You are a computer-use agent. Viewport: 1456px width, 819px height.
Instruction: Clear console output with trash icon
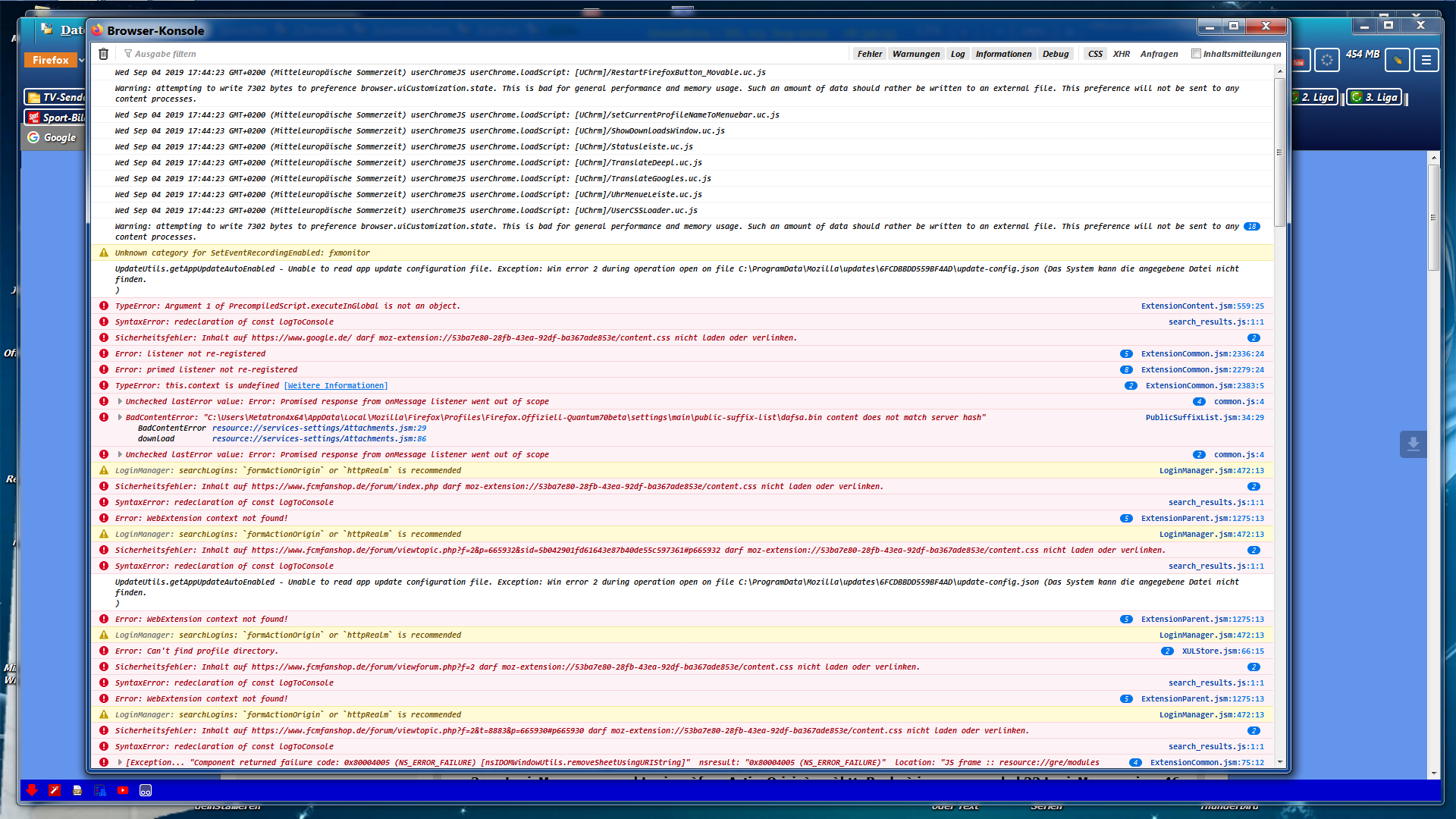[104, 54]
